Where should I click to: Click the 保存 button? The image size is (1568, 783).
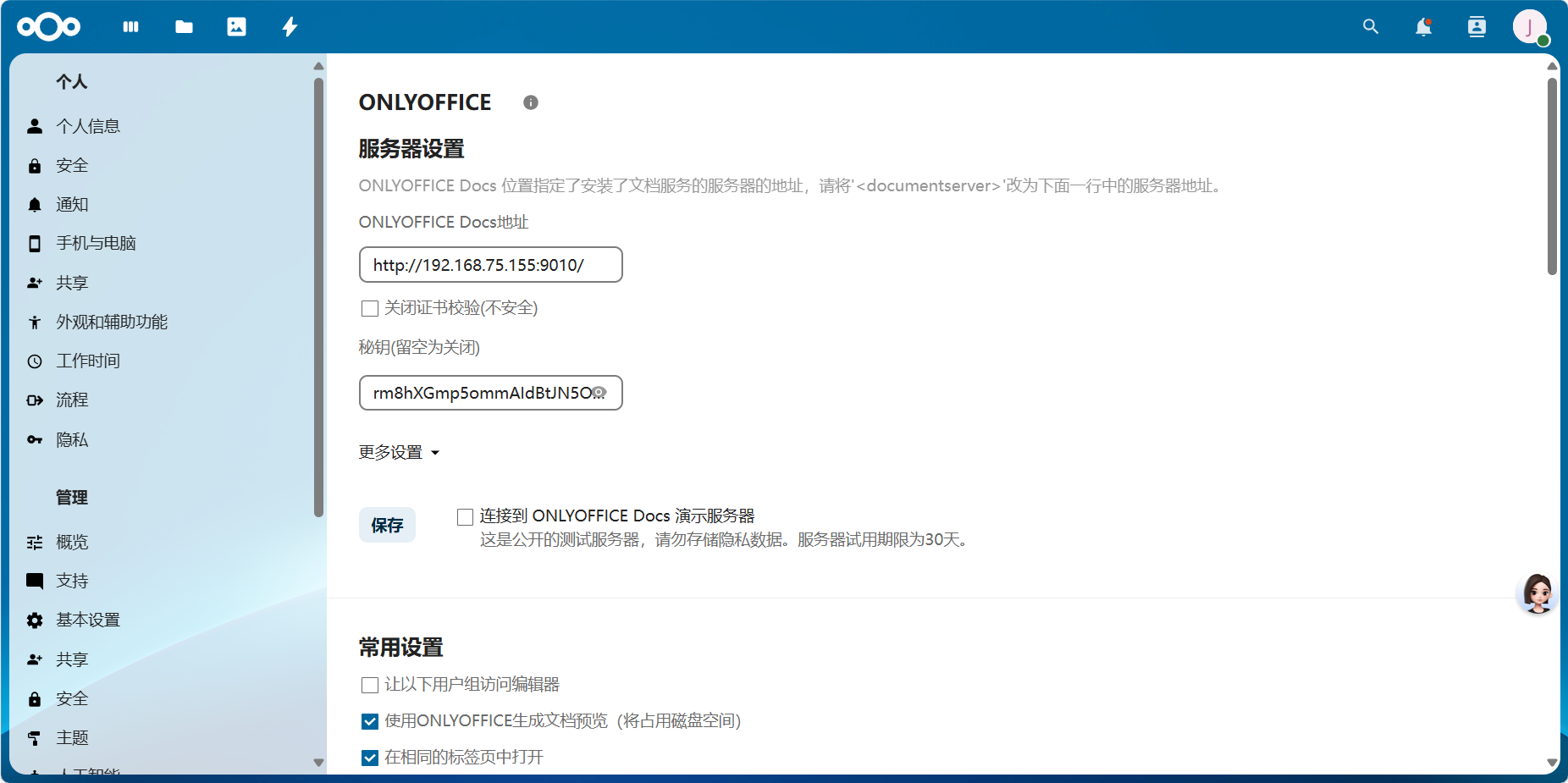click(x=387, y=525)
